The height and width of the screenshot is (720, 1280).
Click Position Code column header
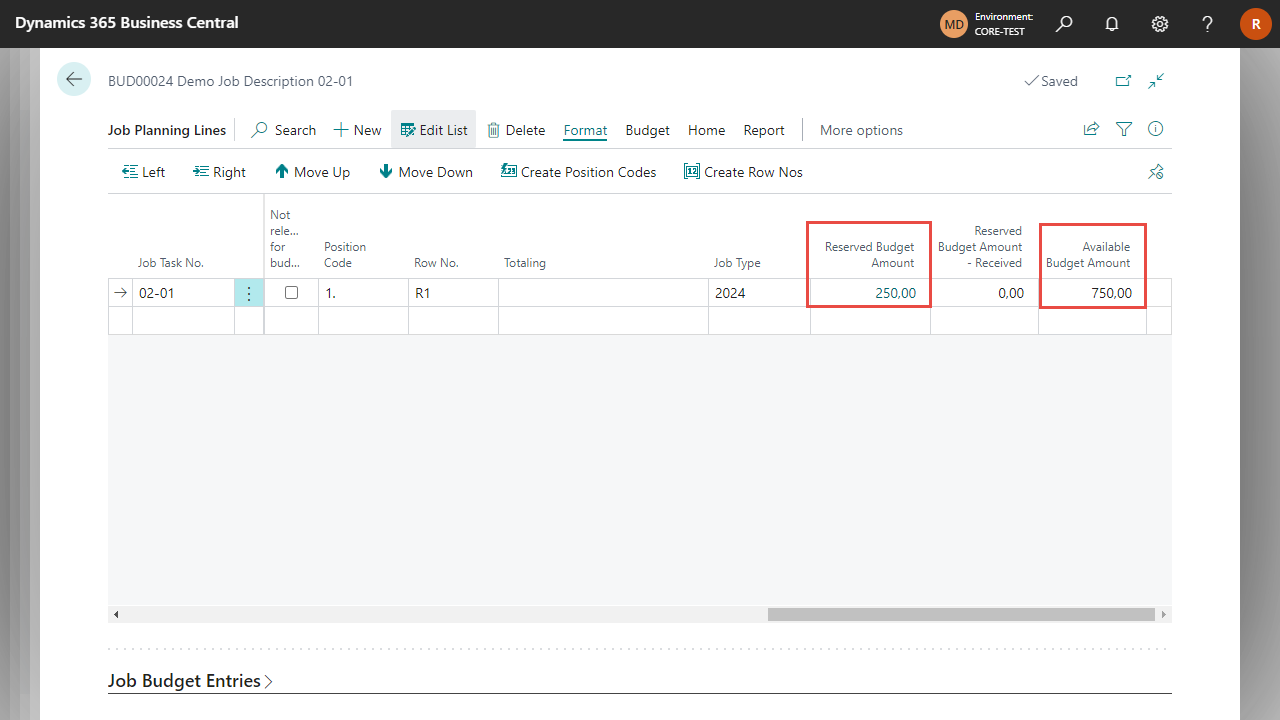coord(345,255)
